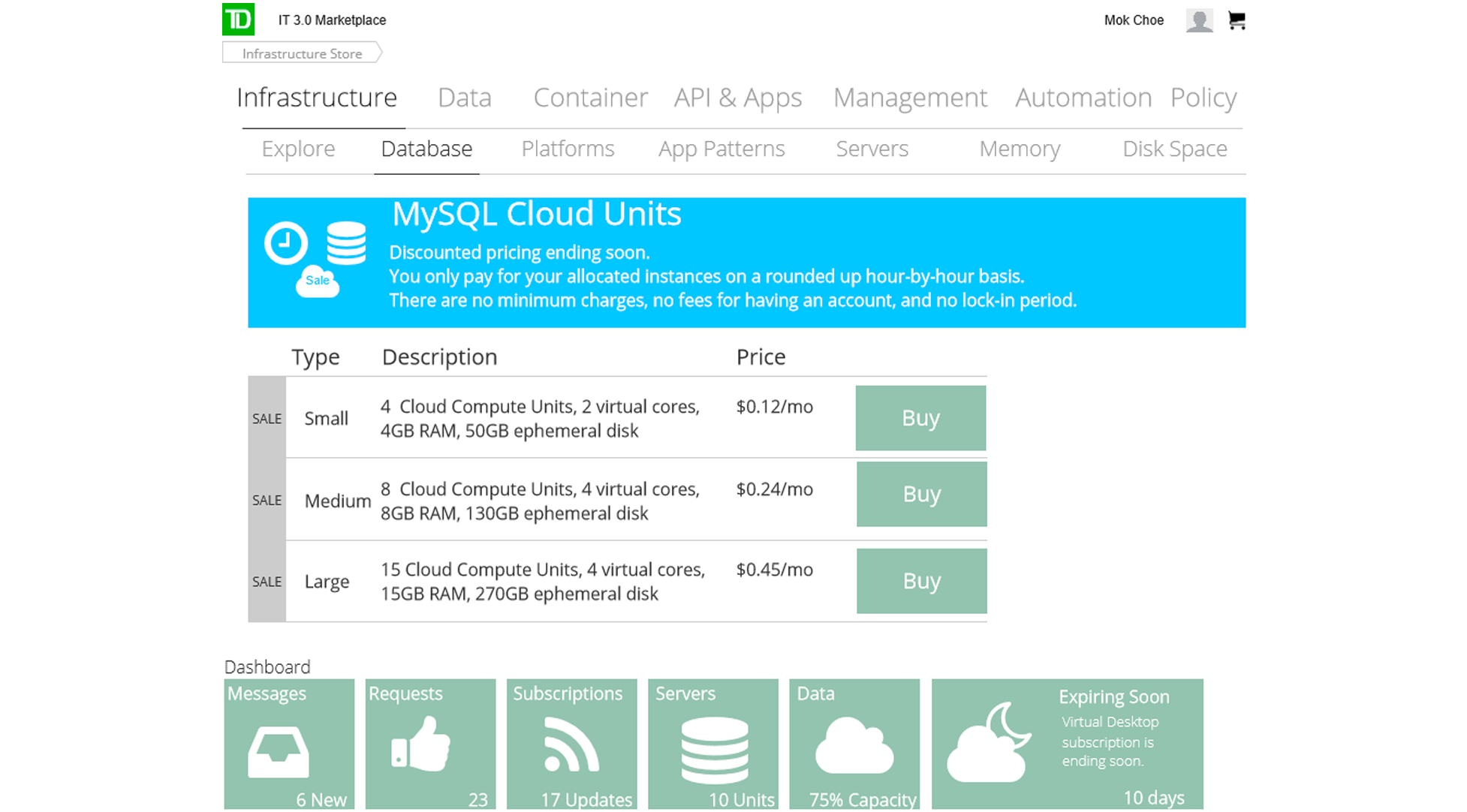Select the App Patterns sub-tab
1467x812 pixels.
coord(721,149)
